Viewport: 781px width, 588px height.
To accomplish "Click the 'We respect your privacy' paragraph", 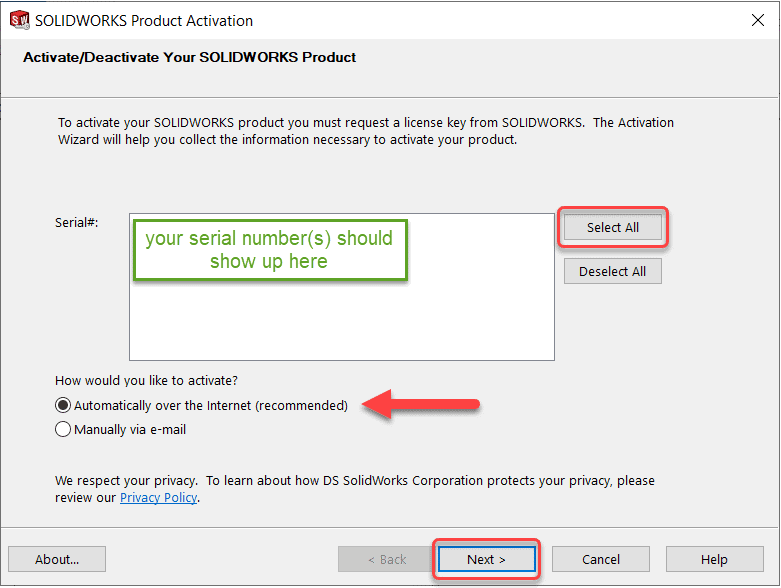I will 354,481.
